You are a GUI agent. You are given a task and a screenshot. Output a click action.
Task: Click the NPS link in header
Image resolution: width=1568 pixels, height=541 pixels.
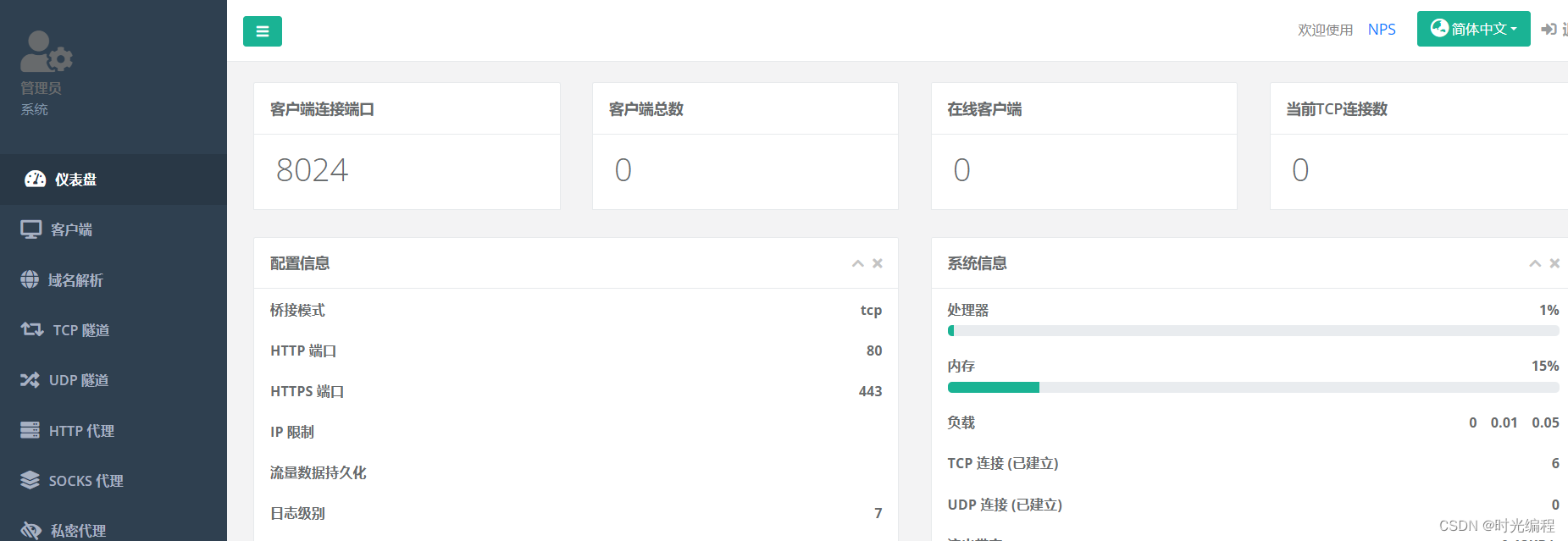pos(1382,30)
